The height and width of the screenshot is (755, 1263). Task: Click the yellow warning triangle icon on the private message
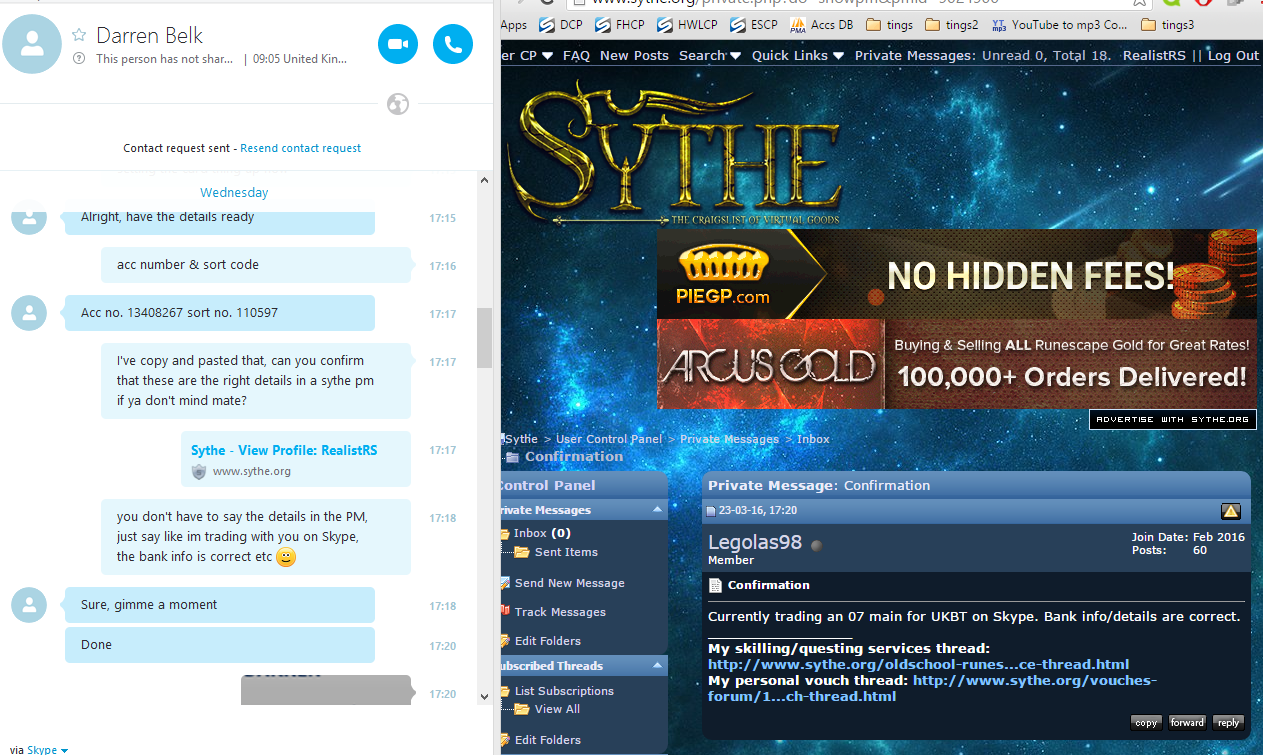1231,511
